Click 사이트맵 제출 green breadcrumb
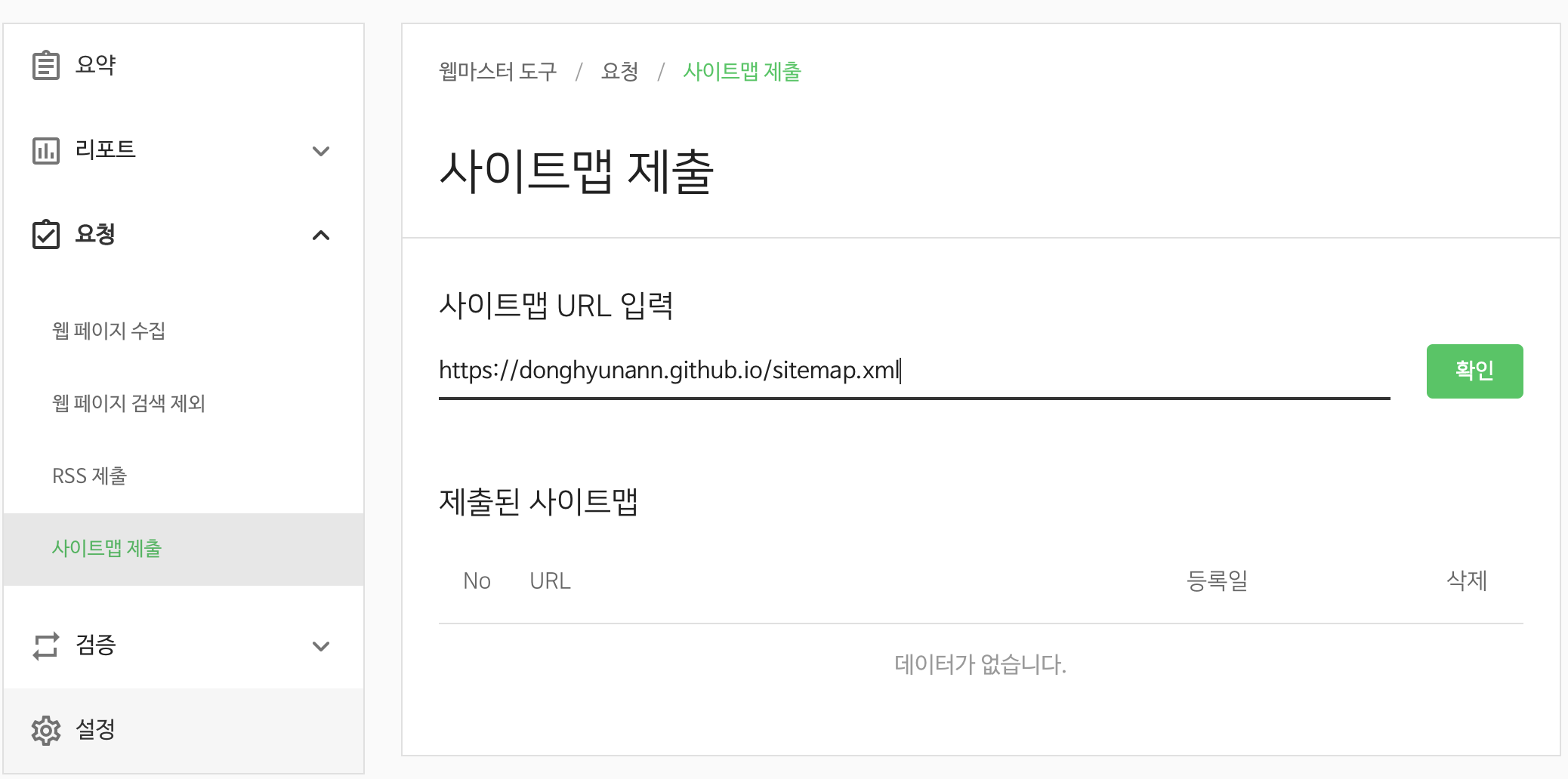Viewport: 1568px width, 779px height. 742,72
